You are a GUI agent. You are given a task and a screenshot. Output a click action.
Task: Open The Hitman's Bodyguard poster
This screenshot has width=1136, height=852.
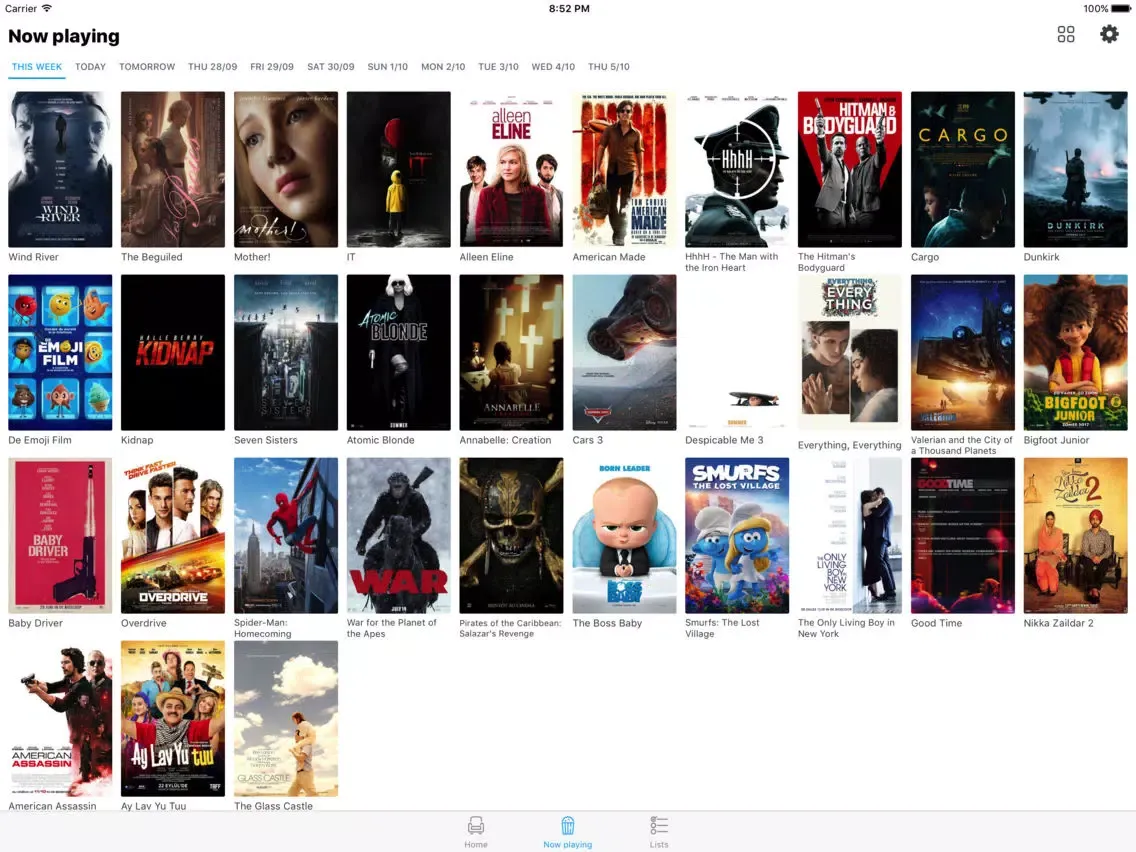click(x=850, y=170)
